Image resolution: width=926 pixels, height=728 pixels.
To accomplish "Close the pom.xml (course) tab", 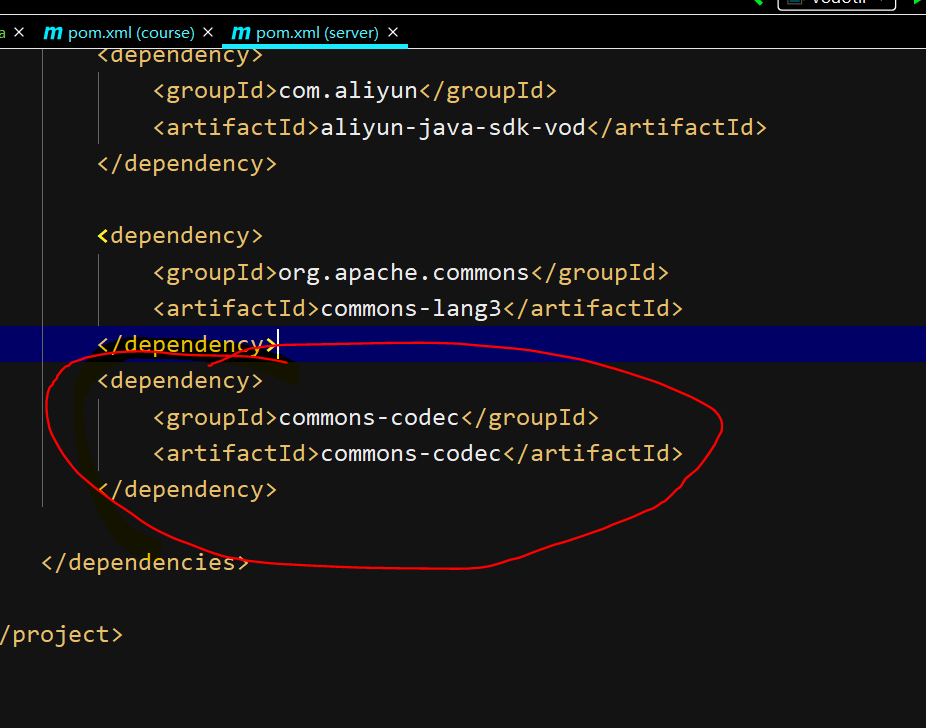I will [208, 32].
